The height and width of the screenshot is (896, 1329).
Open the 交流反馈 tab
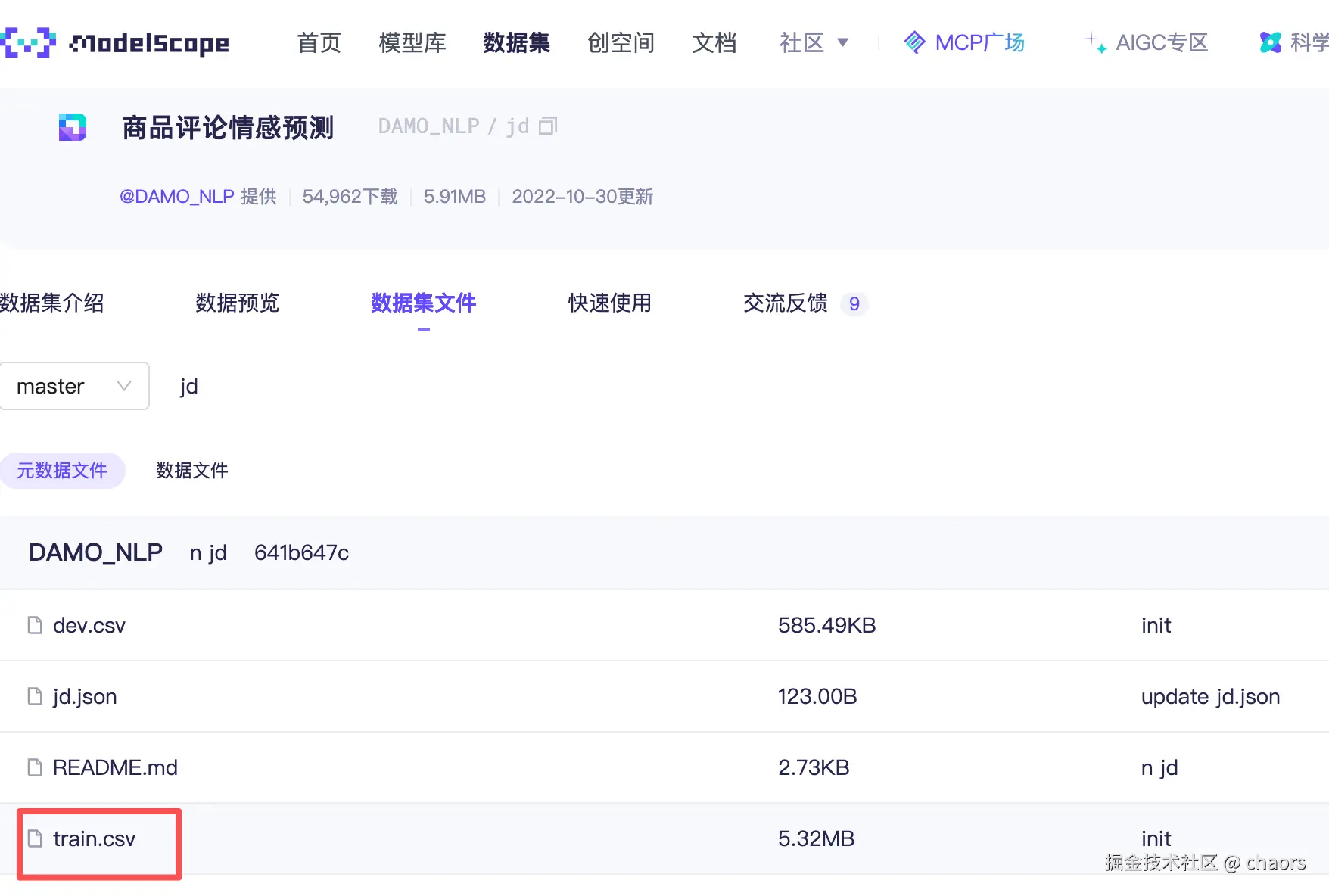[x=786, y=303]
